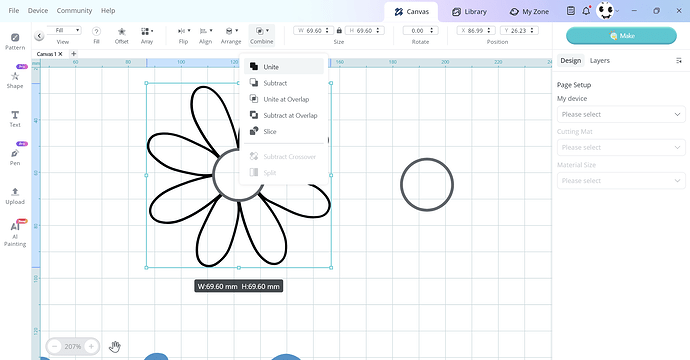Select the Pen tool
The height and width of the screenshot is (360, 690).
point(15,157)
